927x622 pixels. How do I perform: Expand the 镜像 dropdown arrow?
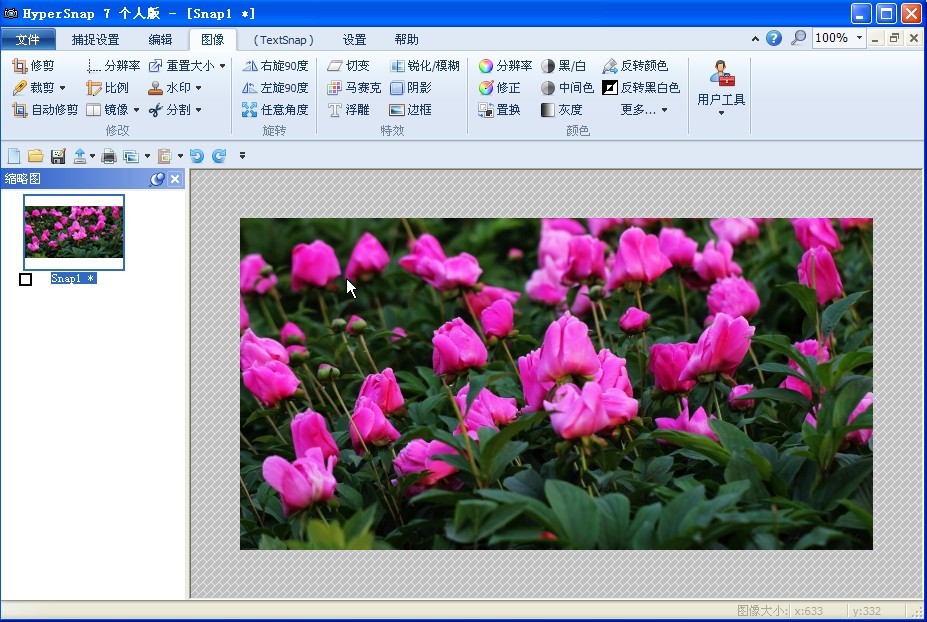137,110
